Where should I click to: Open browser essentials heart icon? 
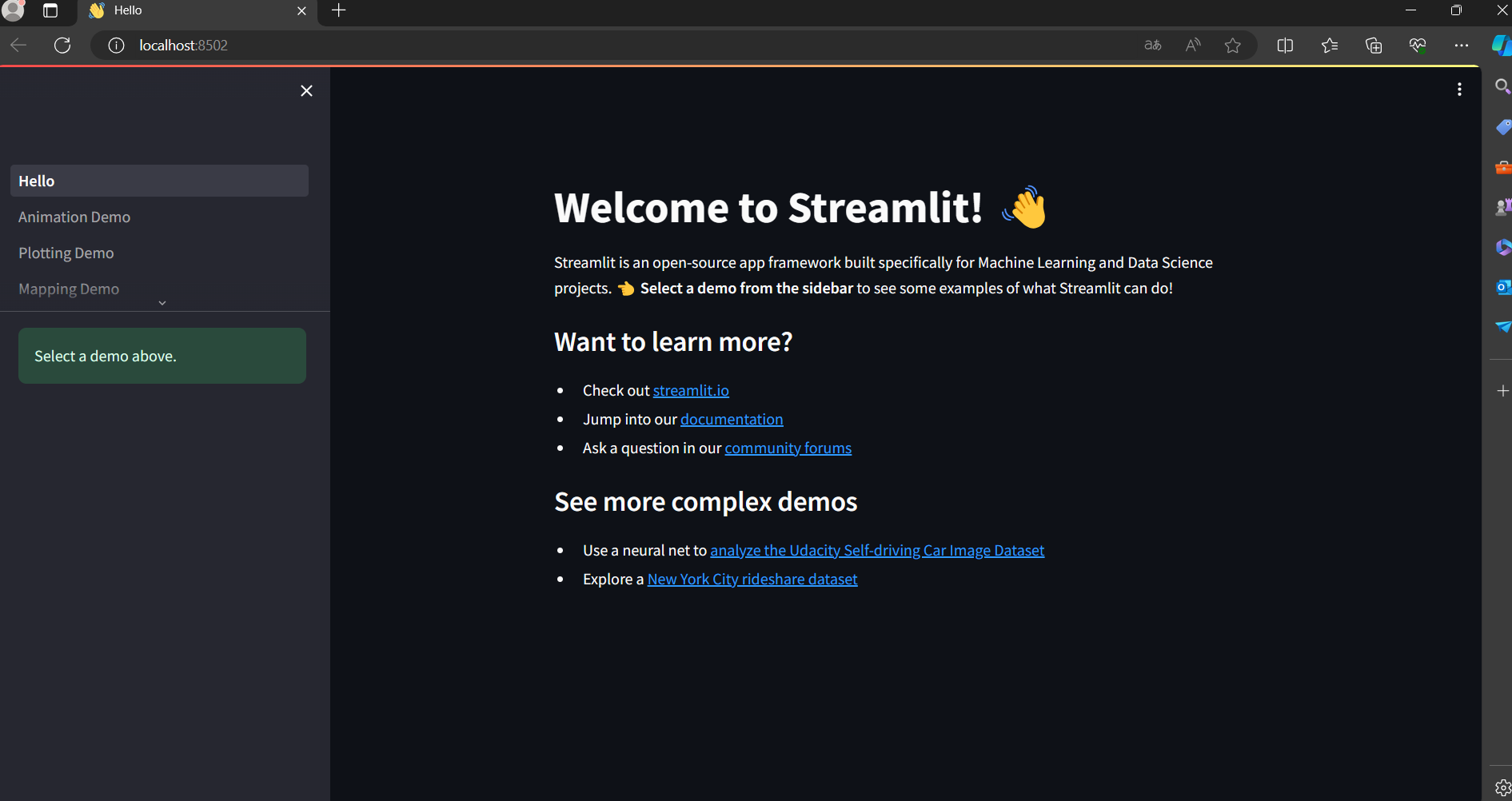[x=1418, y=46]
